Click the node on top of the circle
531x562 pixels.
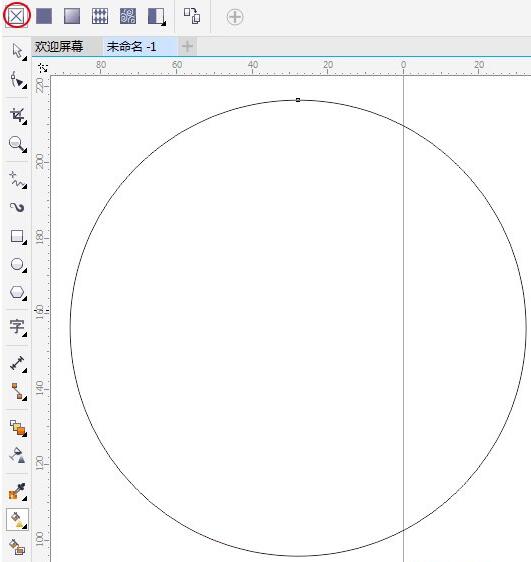pos(298,100)
